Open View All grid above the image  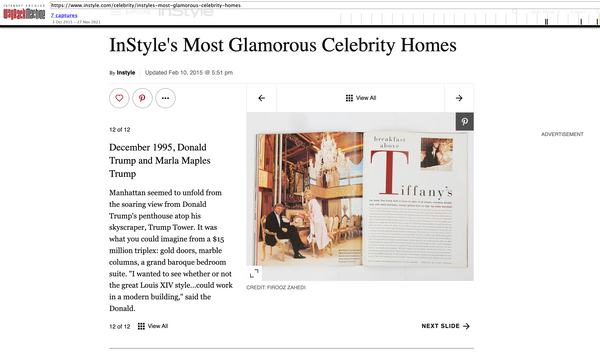click(x=360, y=98)
